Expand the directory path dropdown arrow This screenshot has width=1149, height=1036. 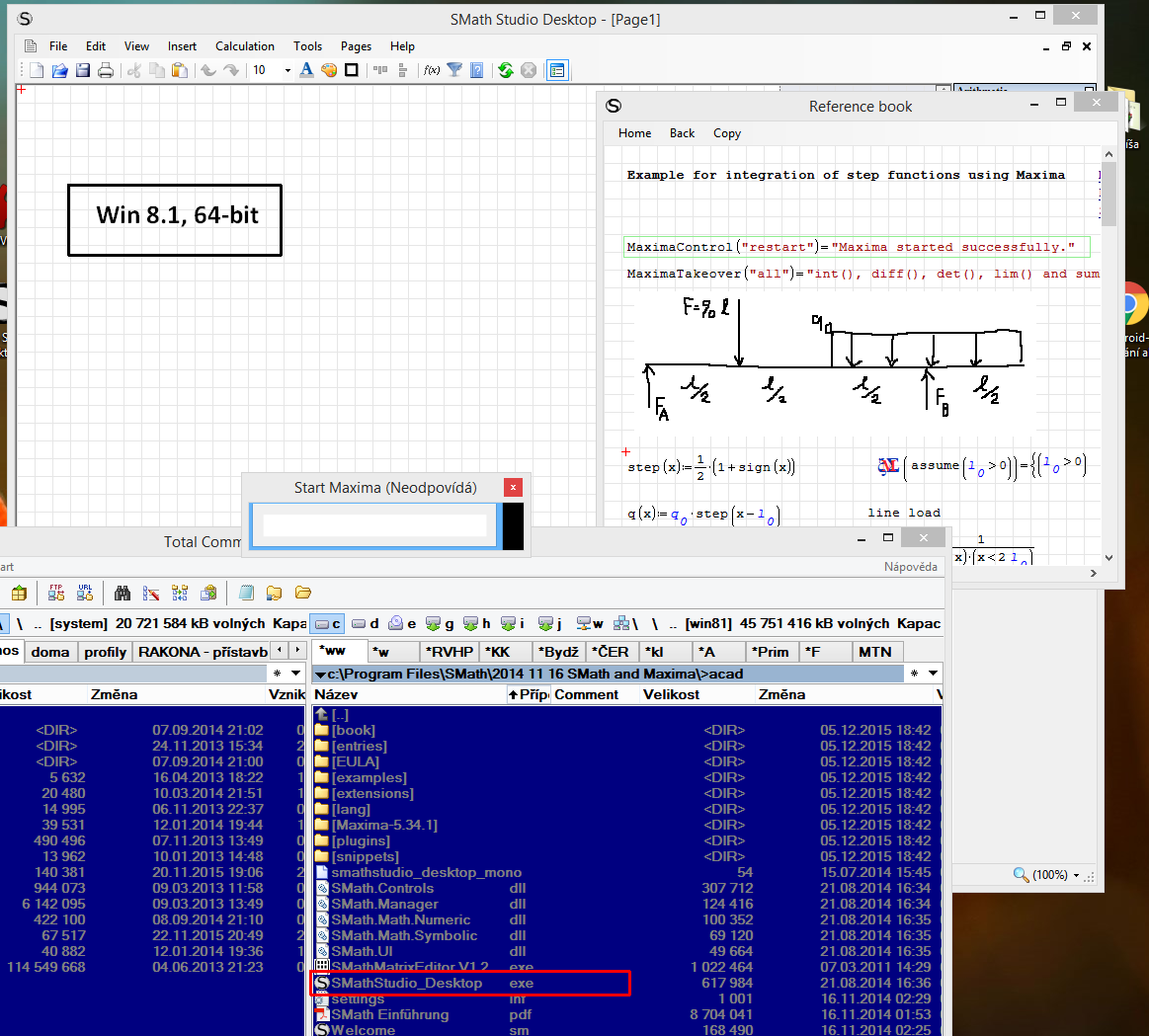tap(934, 674)
